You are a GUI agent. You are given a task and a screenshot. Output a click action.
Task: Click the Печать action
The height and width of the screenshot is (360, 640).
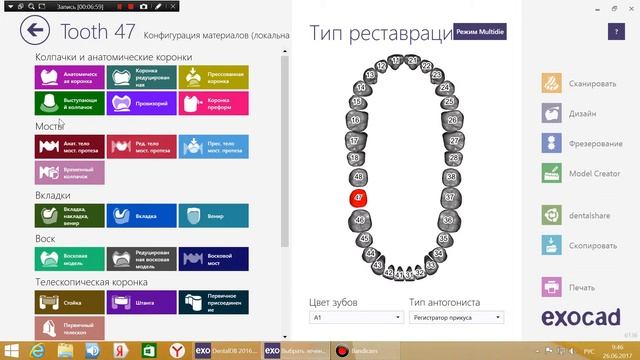click(568, 287)
